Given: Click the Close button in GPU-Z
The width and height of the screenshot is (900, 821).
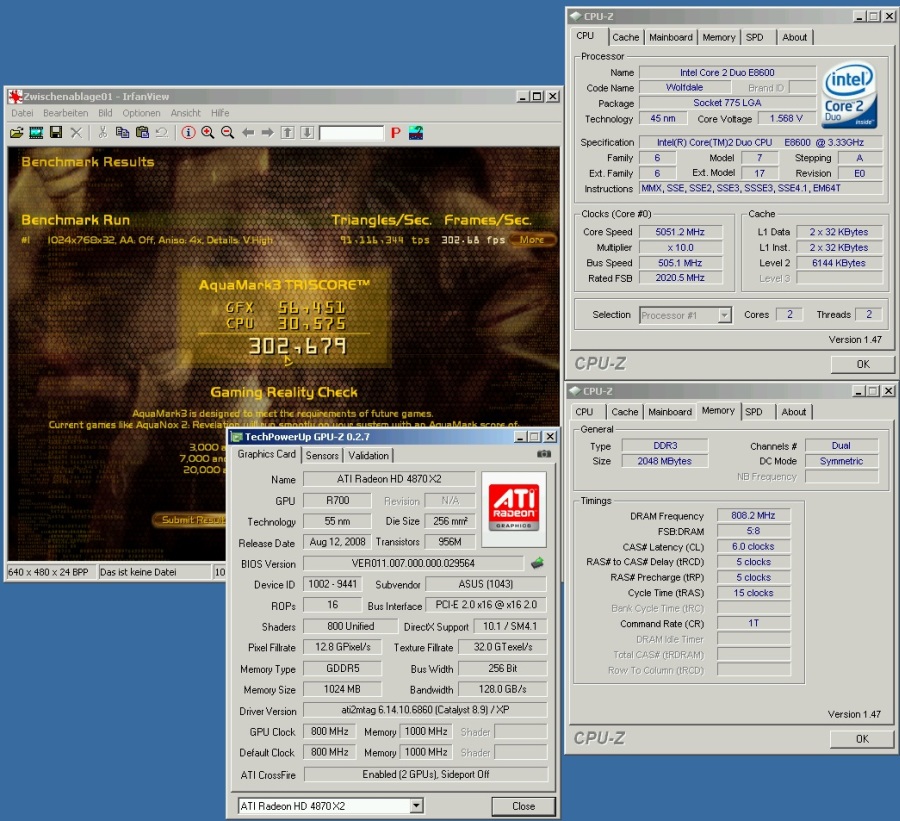Looking at the screenshot, I should [523, 806].
